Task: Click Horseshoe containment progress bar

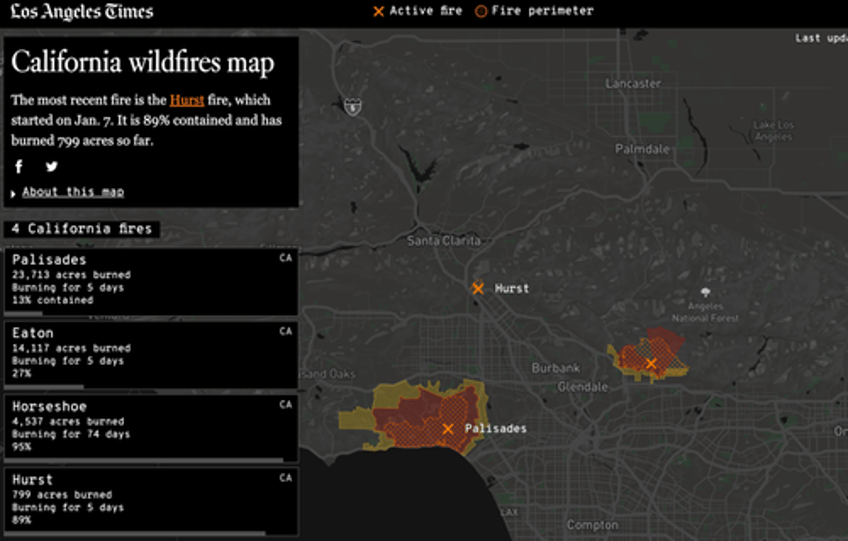Action: point(151,460)
